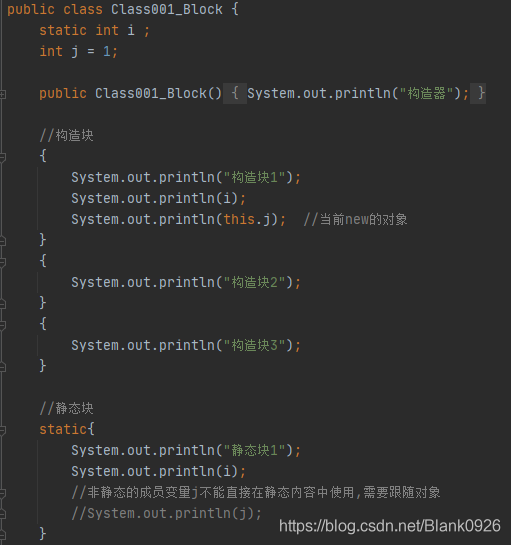
Task: Expand the folded Class001_Block constructor gutter plus icon
Action: tap(2, 94)
